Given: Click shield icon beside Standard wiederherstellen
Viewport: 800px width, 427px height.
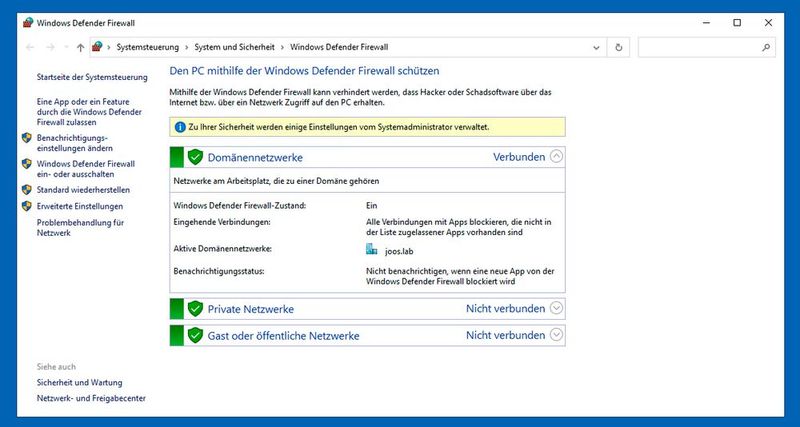Looking at the screenshot, I should tap(27, 190).
